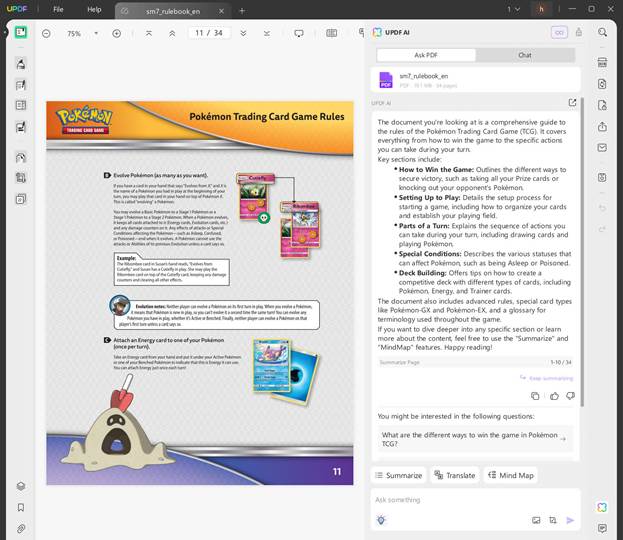Click the thumbs up feedback icon
Image resolution: width=623 pixels, height=540 pixels.
554,396
